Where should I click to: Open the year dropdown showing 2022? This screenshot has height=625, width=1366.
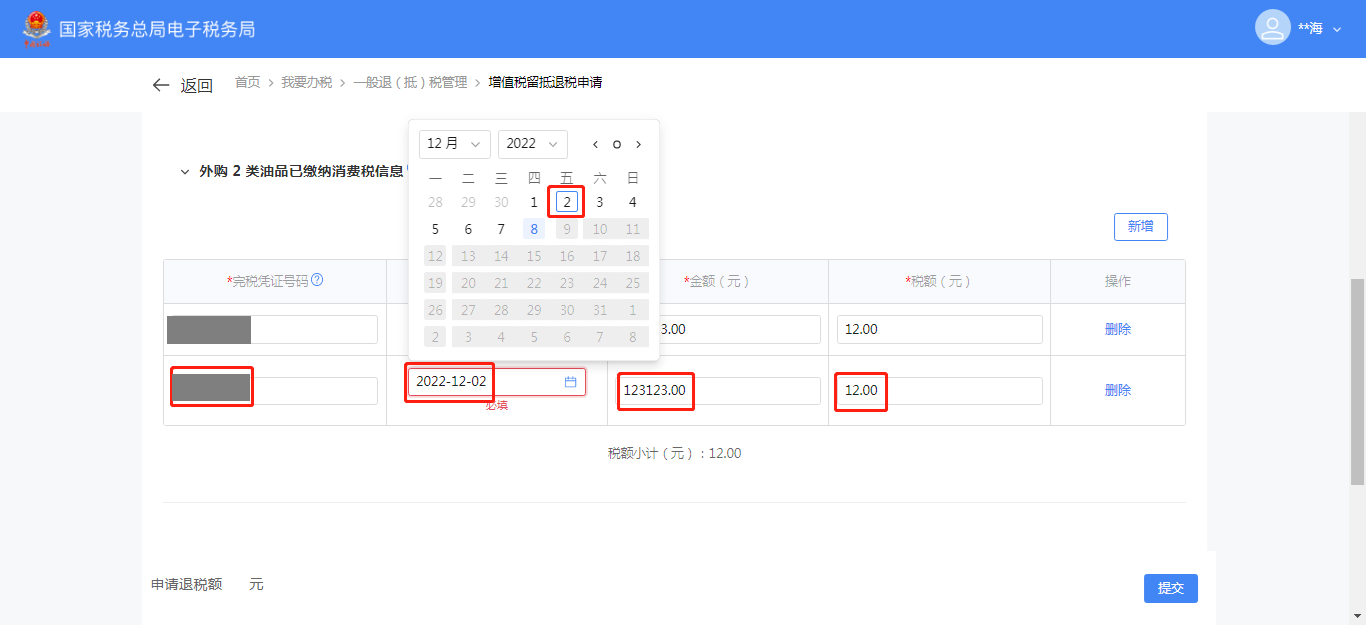point(532,144)
